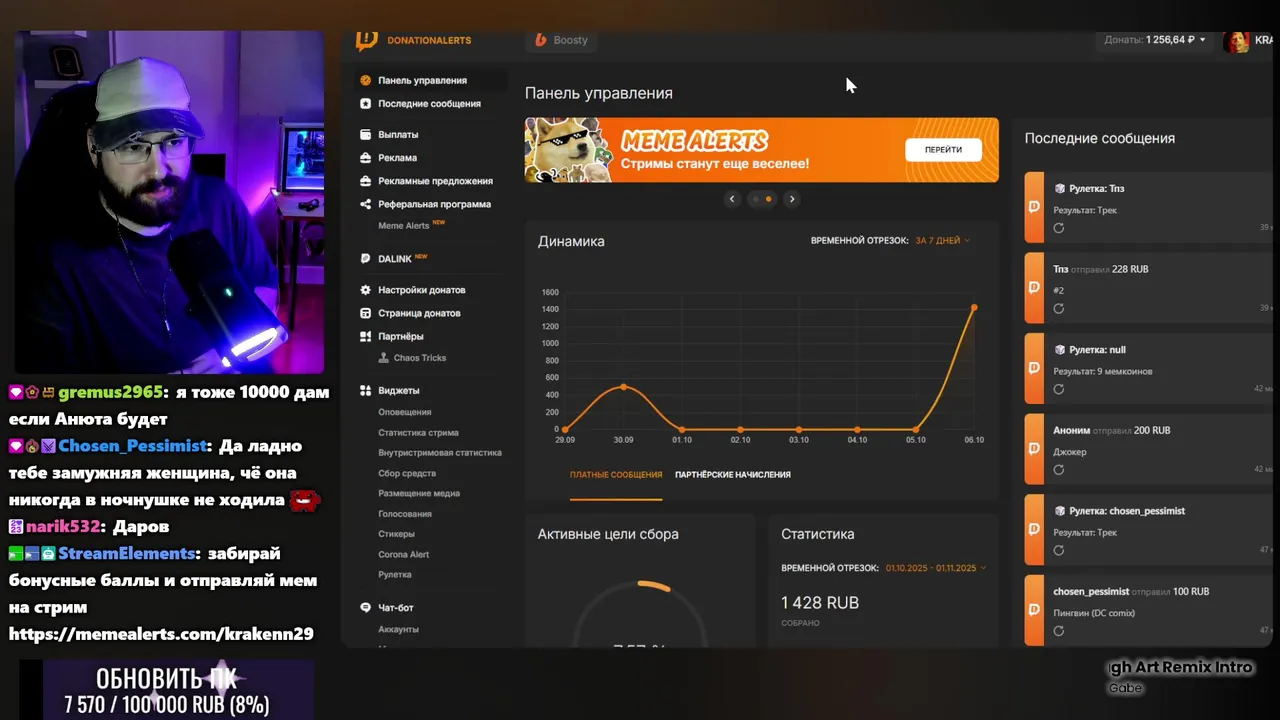The height and width of the screenshot is (720, 1280).
Task: Open the ЗА 7 ДНЕЙ time range dropdown
Action: coord(942,241)
